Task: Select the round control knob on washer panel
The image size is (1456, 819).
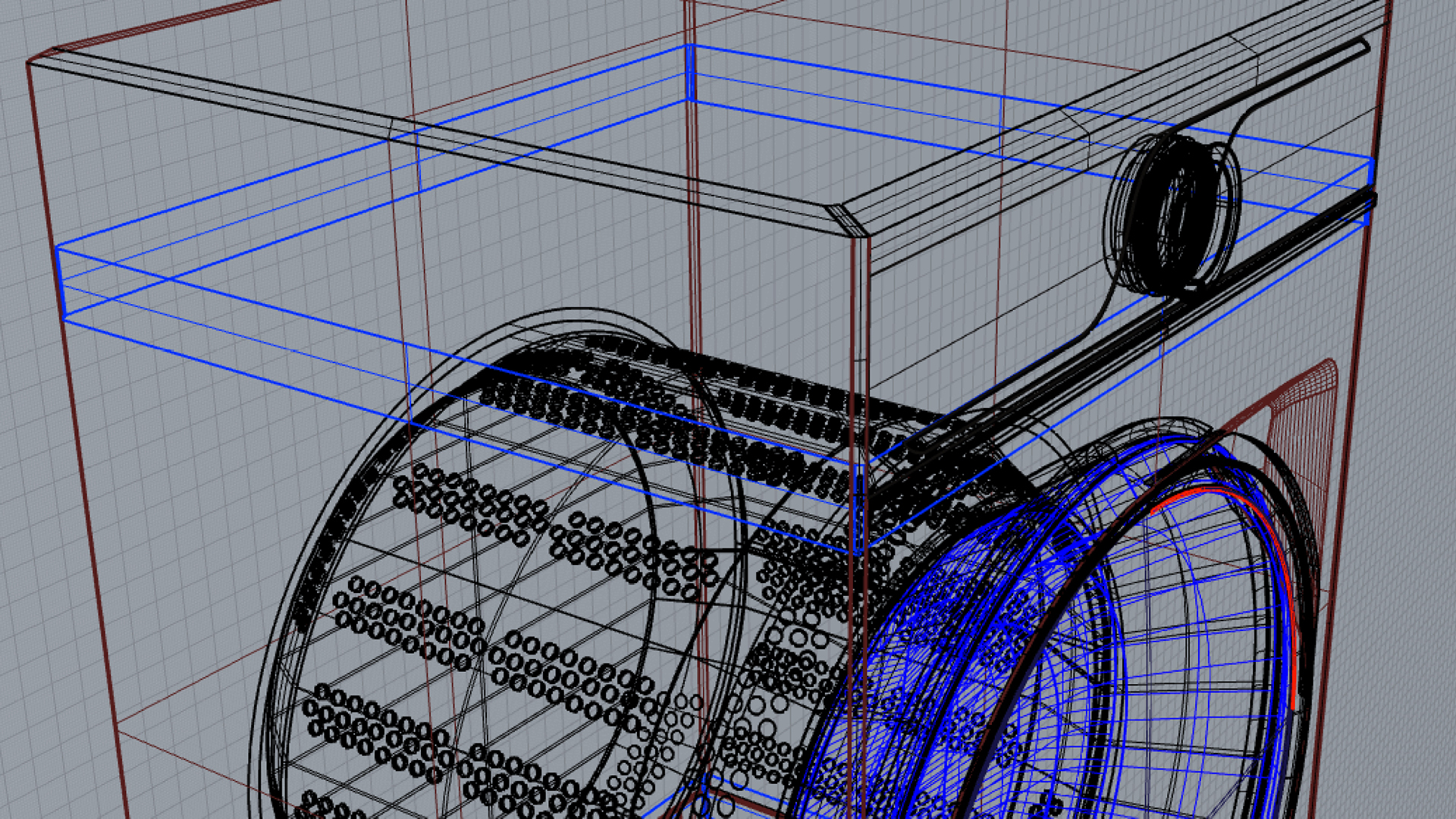Action: [x=1172, y=215]
